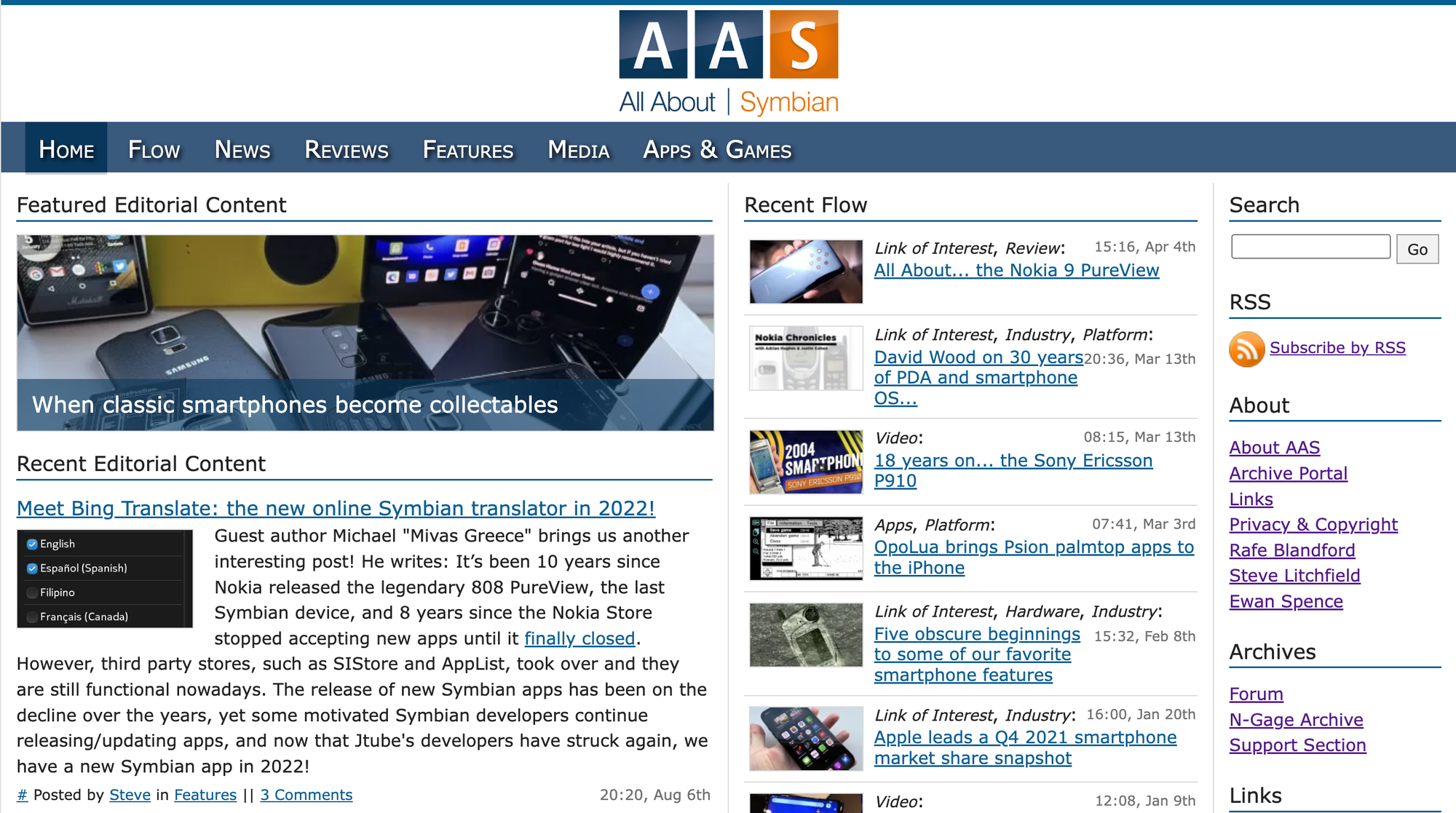Open the Meet Bing Translate article headline

pos(336,508)
